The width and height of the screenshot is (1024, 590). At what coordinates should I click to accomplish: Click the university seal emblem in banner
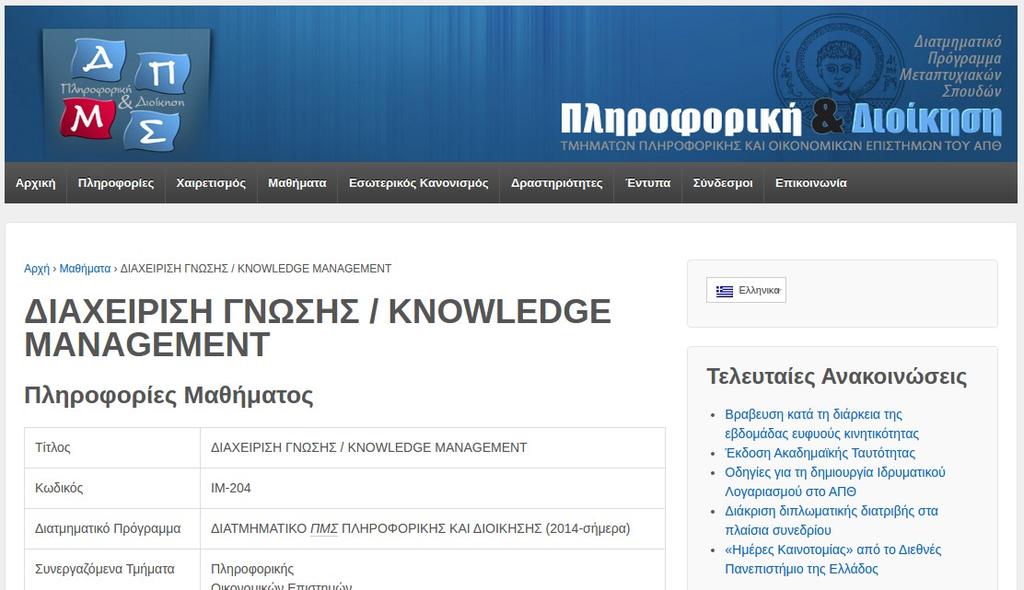(837, 65)
